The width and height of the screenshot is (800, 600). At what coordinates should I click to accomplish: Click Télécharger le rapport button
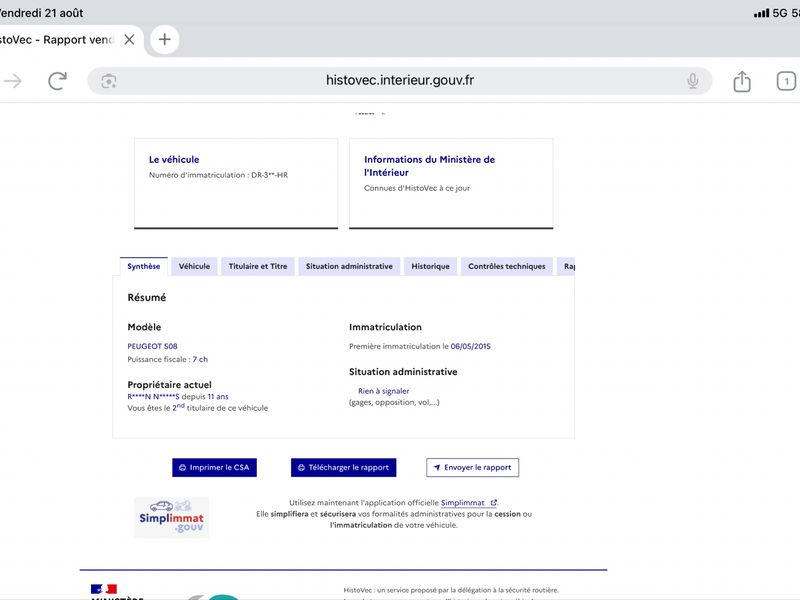pos(343,467)
